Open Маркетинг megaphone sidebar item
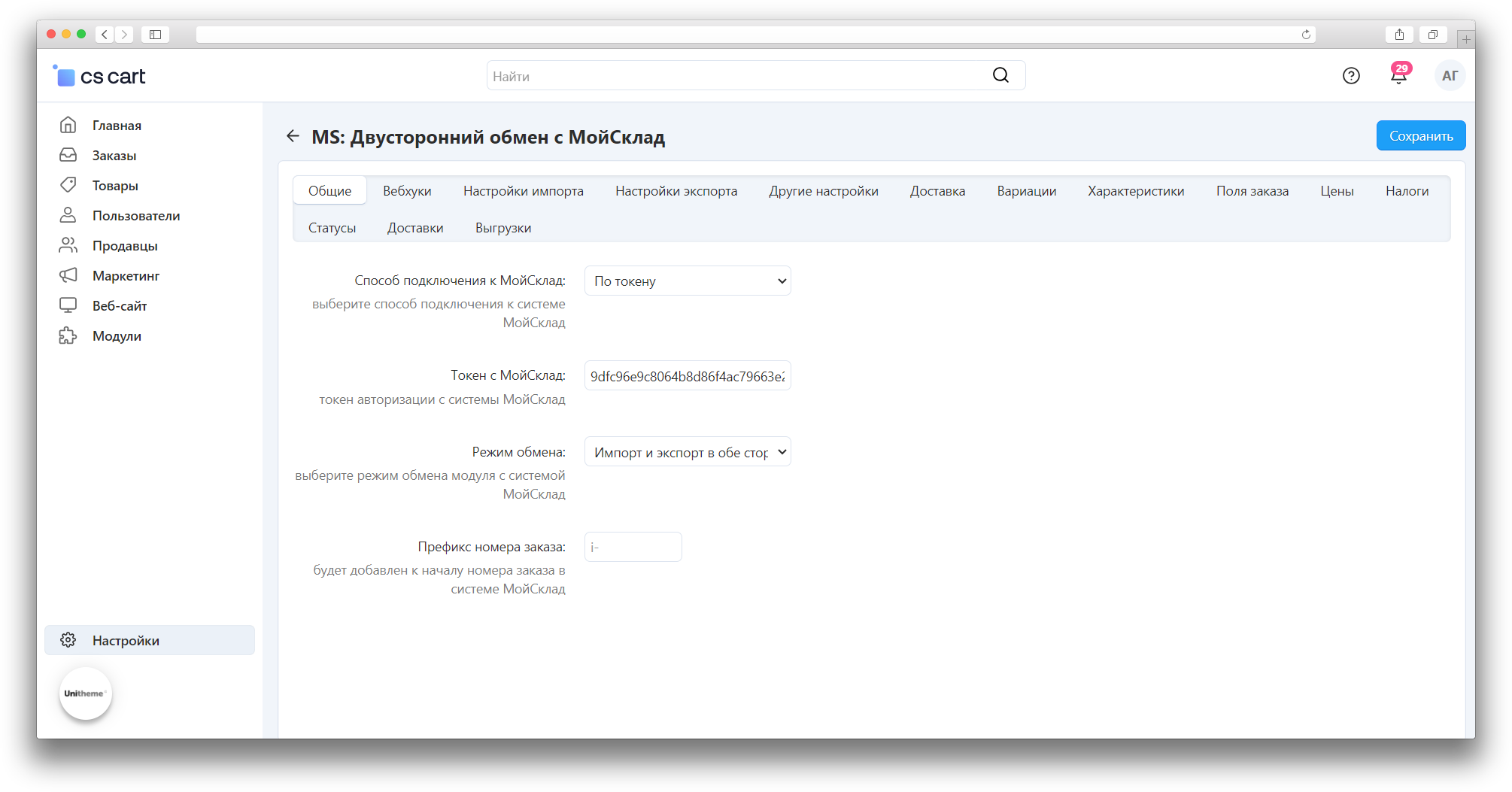This screenshot has width=1512, height=792. tap(126, 276)
